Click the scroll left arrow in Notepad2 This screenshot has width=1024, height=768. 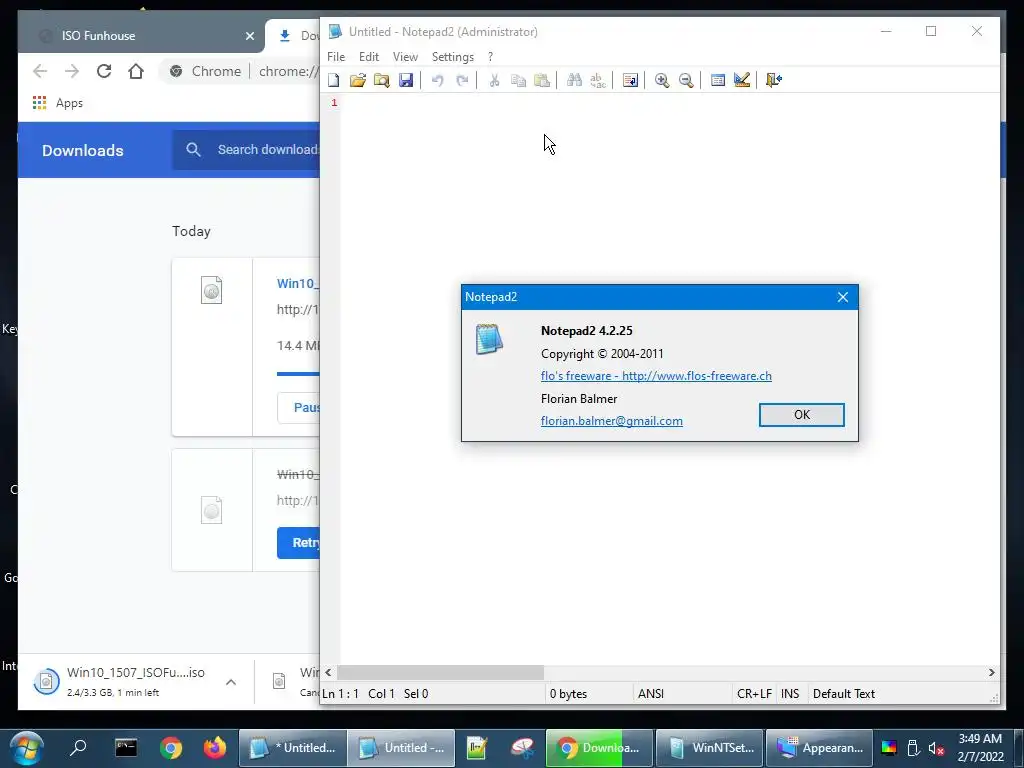point(328,672)
